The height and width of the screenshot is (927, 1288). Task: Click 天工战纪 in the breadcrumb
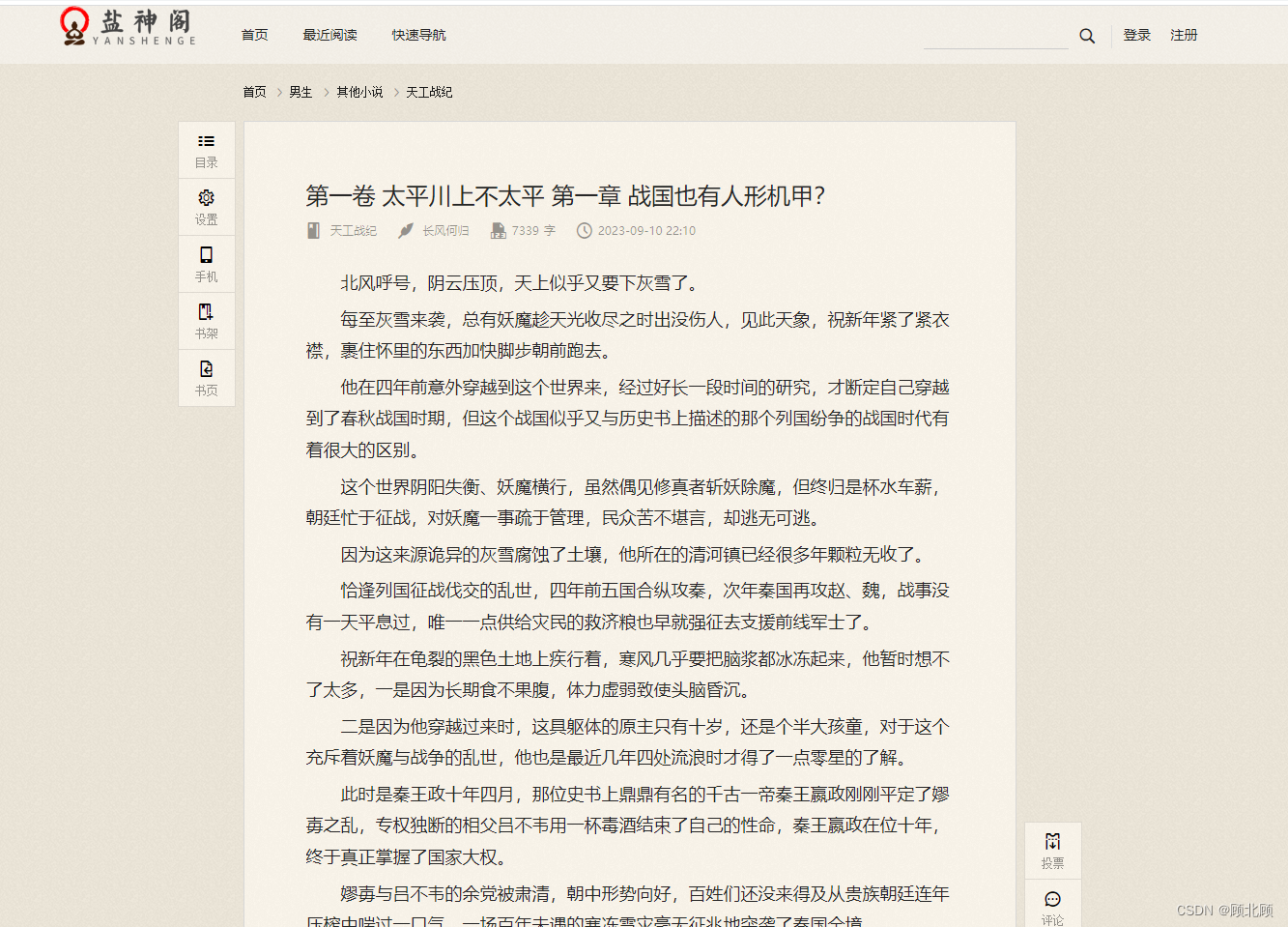click(429, 92)
